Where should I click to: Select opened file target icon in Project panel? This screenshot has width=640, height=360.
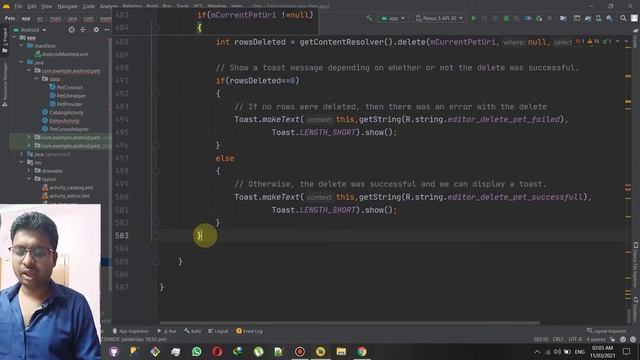(71, 30)
